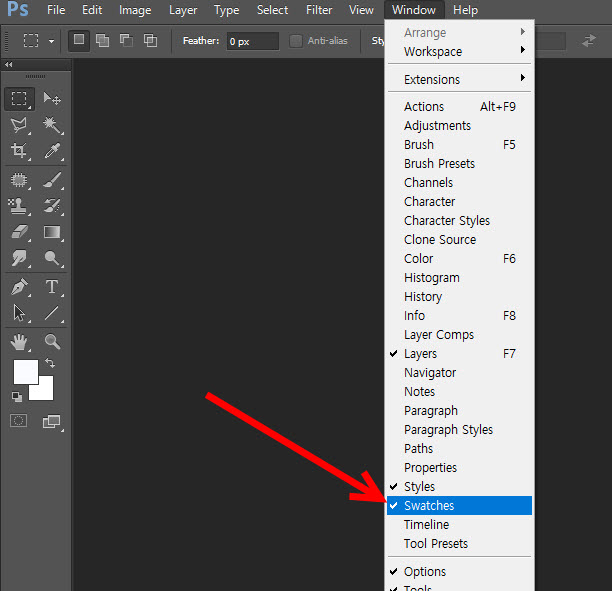612x591 pixels.
Task: Toggle the Layers panel entry
Action: click(459, 354)
